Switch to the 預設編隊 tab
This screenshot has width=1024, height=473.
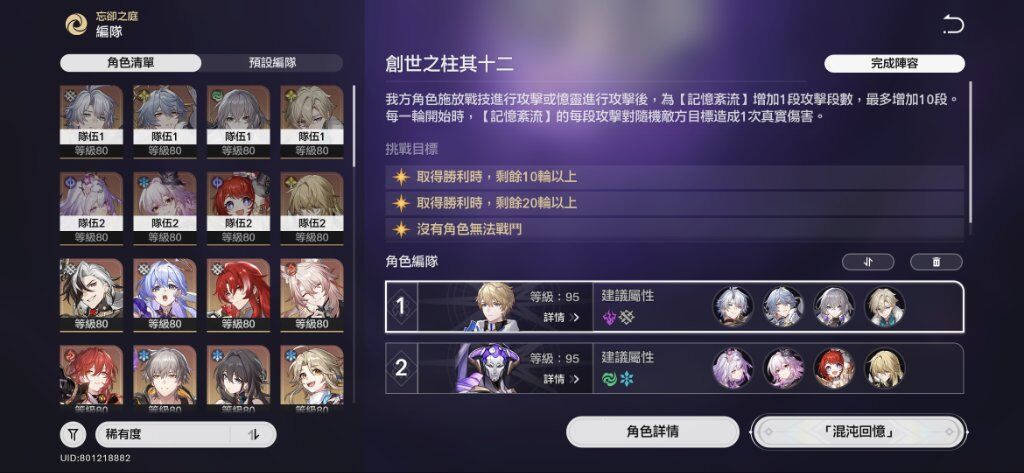coord(272,63)
